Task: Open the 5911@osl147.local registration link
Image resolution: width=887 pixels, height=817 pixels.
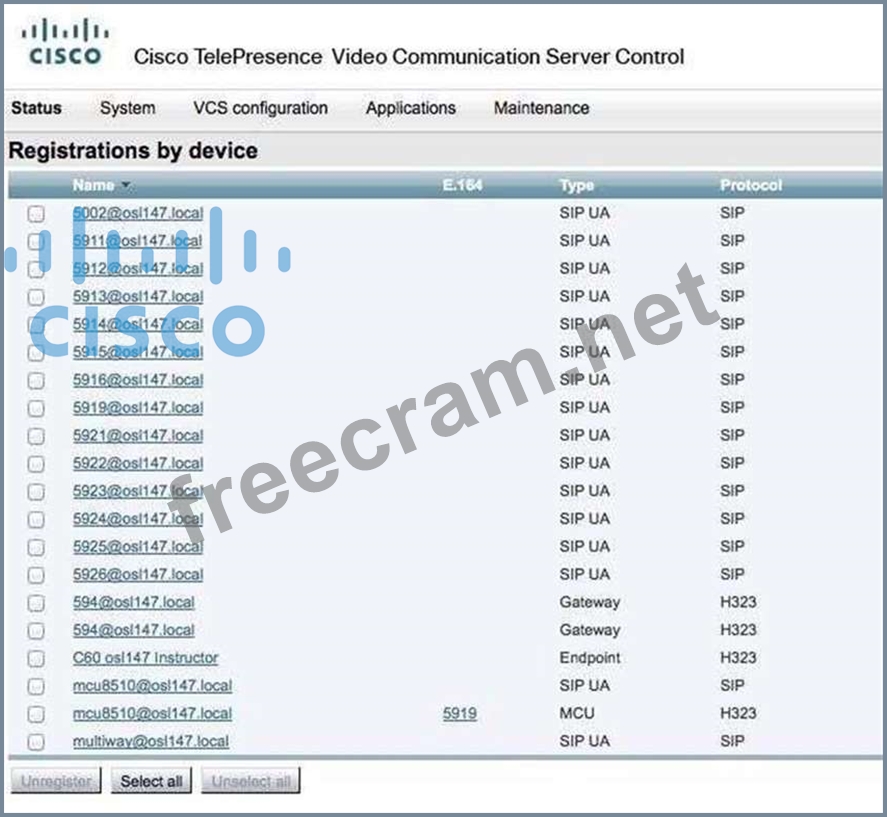Action: (x=137, y=241)
